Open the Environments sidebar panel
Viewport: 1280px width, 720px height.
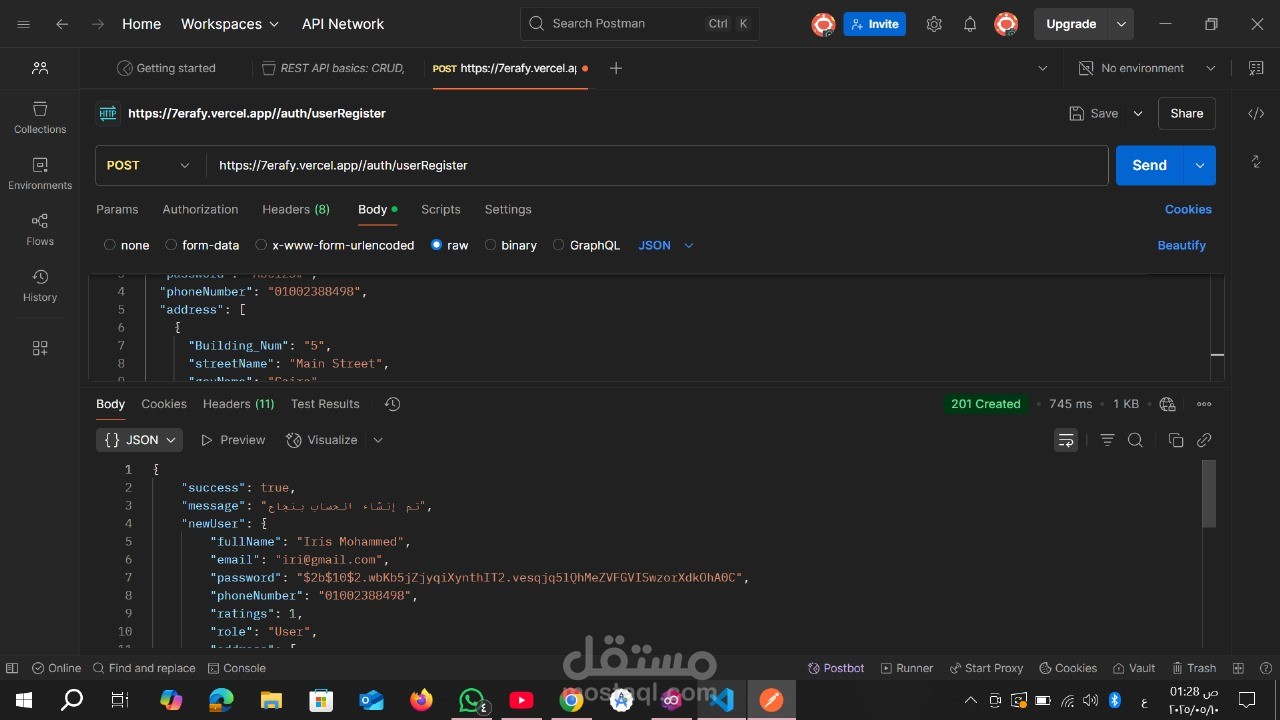[x=39, y=173]
